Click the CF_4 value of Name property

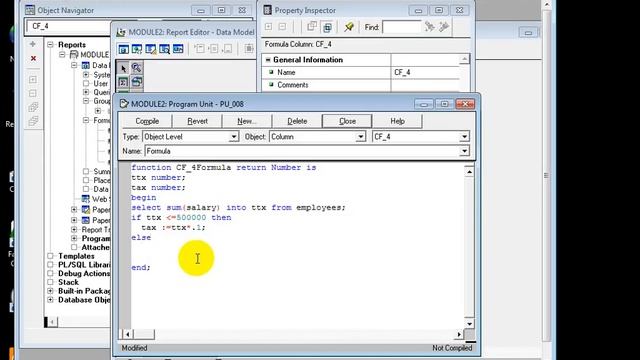(402, 72)
